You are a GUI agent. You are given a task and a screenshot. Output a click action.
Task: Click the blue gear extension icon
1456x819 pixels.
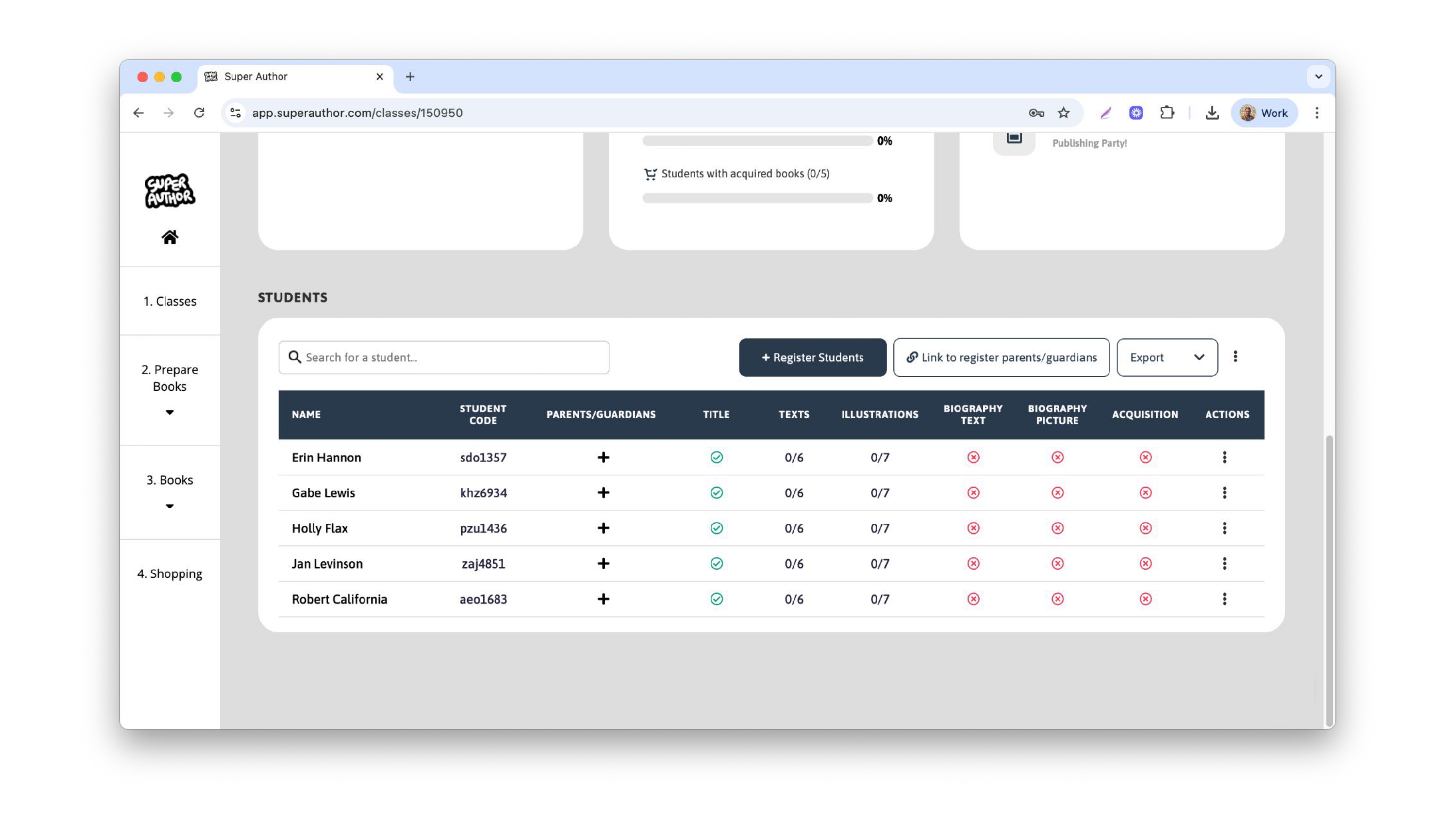1136,113
